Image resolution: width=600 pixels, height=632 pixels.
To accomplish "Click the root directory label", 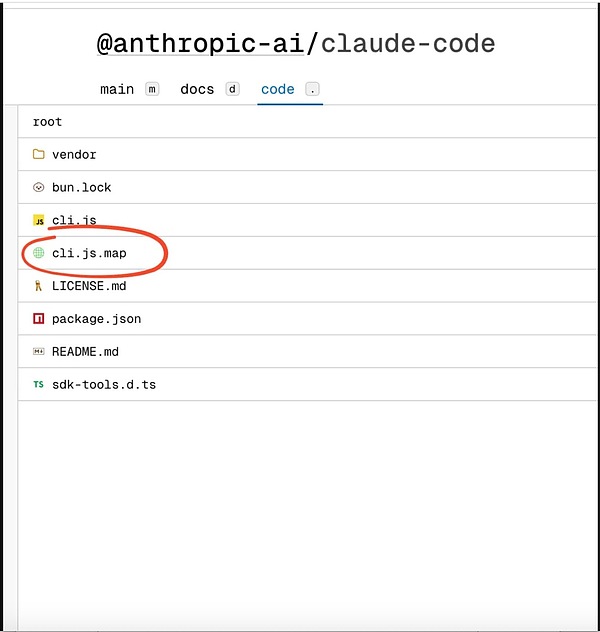I will pyautogui.click(x=47, y=122).
